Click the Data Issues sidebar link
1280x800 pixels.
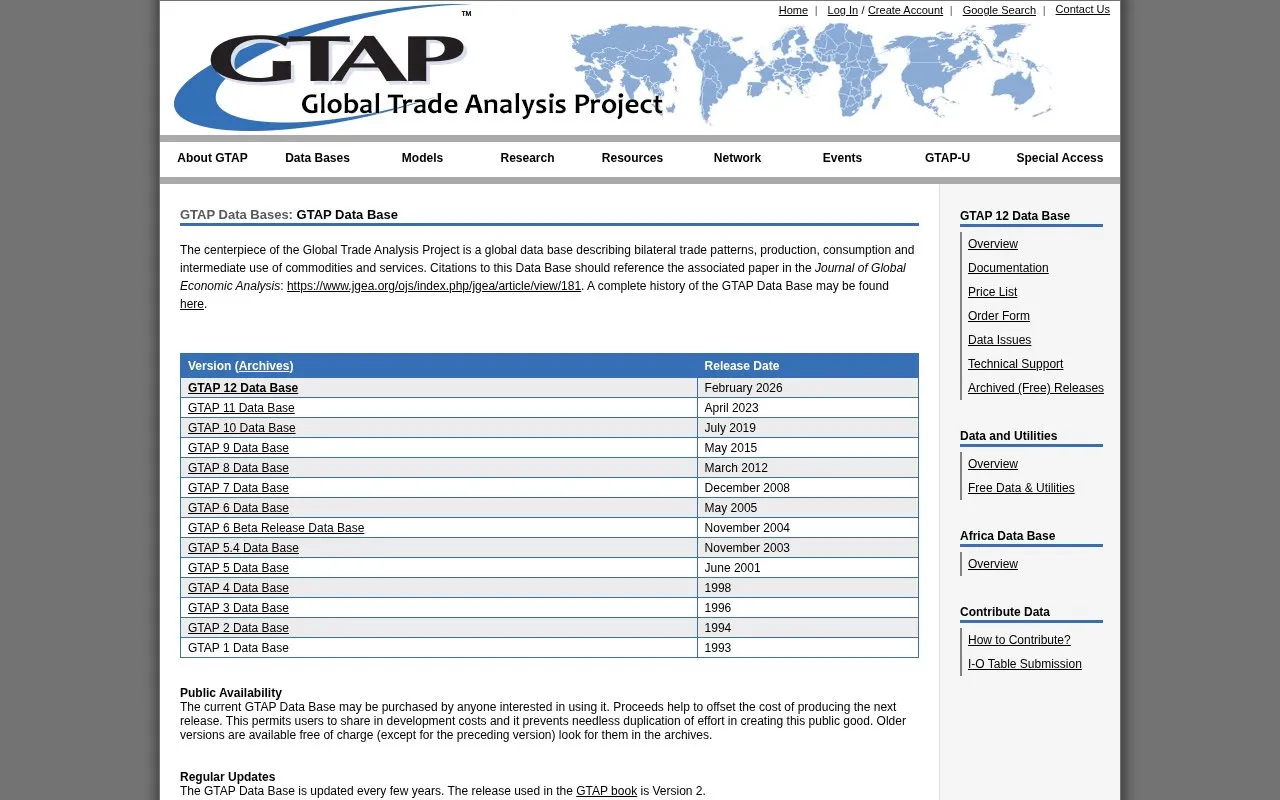(x=999, y=340)
